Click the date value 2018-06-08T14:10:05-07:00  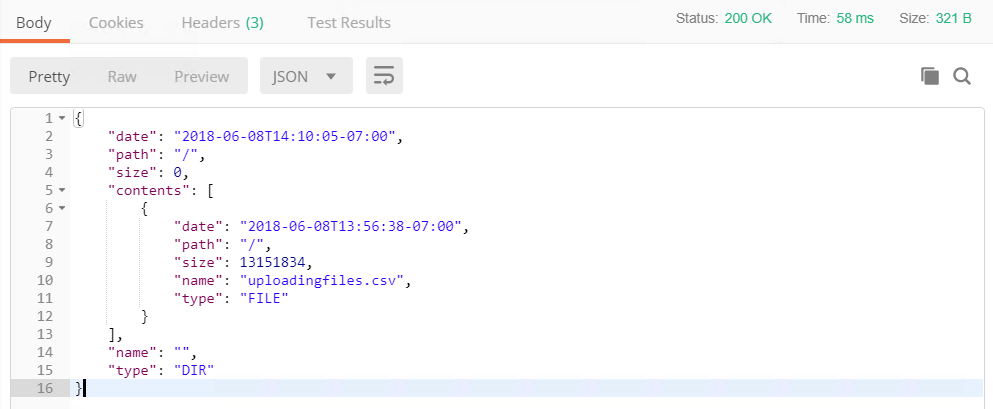point(285,136)
